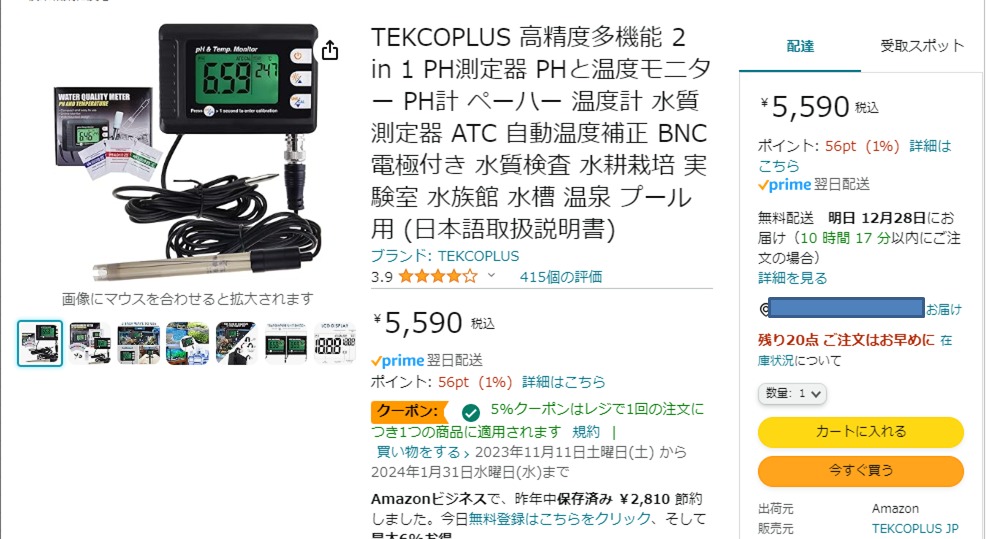Viewport: 987px width, 539px height.
Task: Click the green coupon checkmark icon
Action: 470,412
